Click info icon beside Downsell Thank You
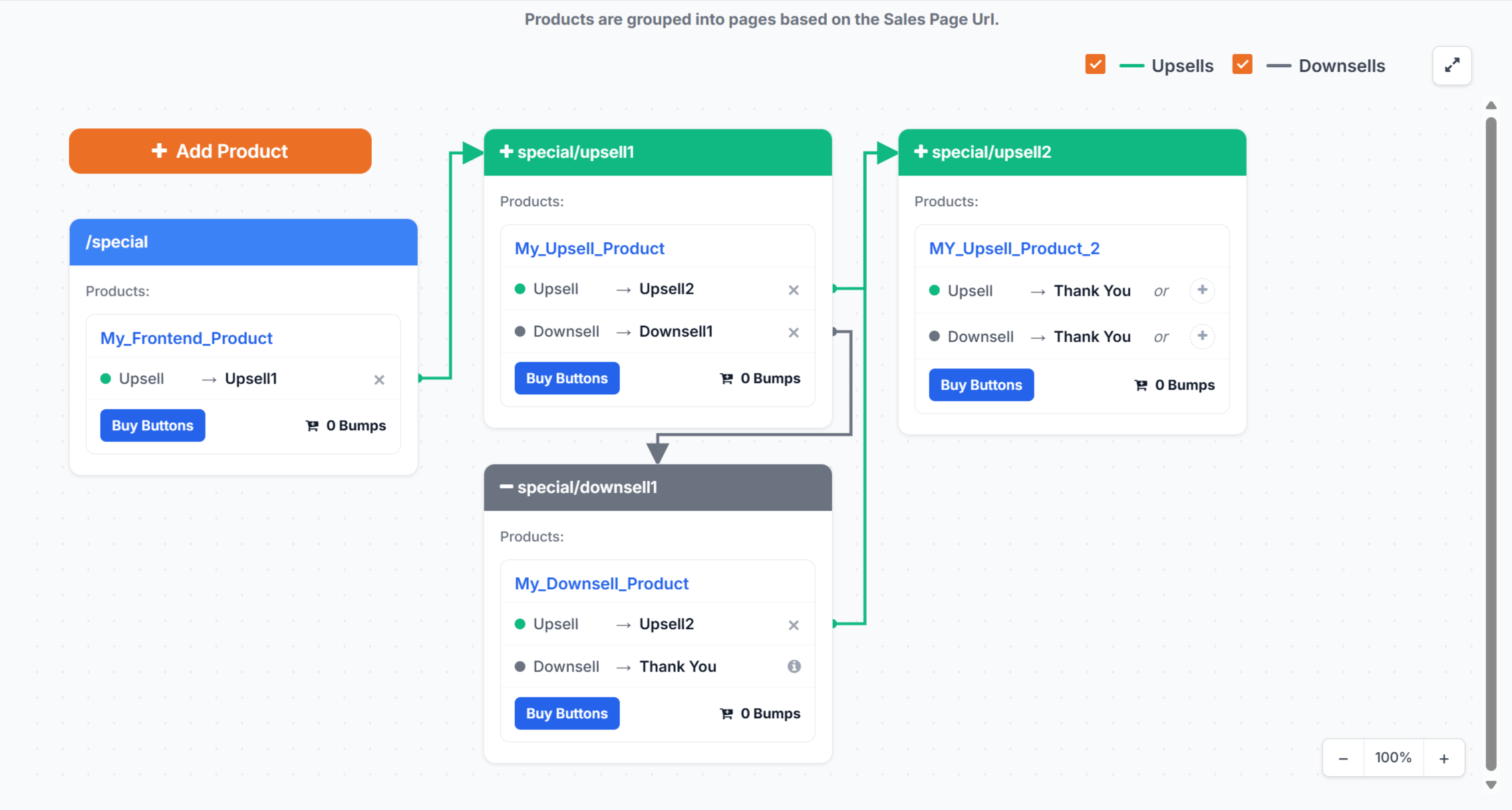 click(794, 666)
